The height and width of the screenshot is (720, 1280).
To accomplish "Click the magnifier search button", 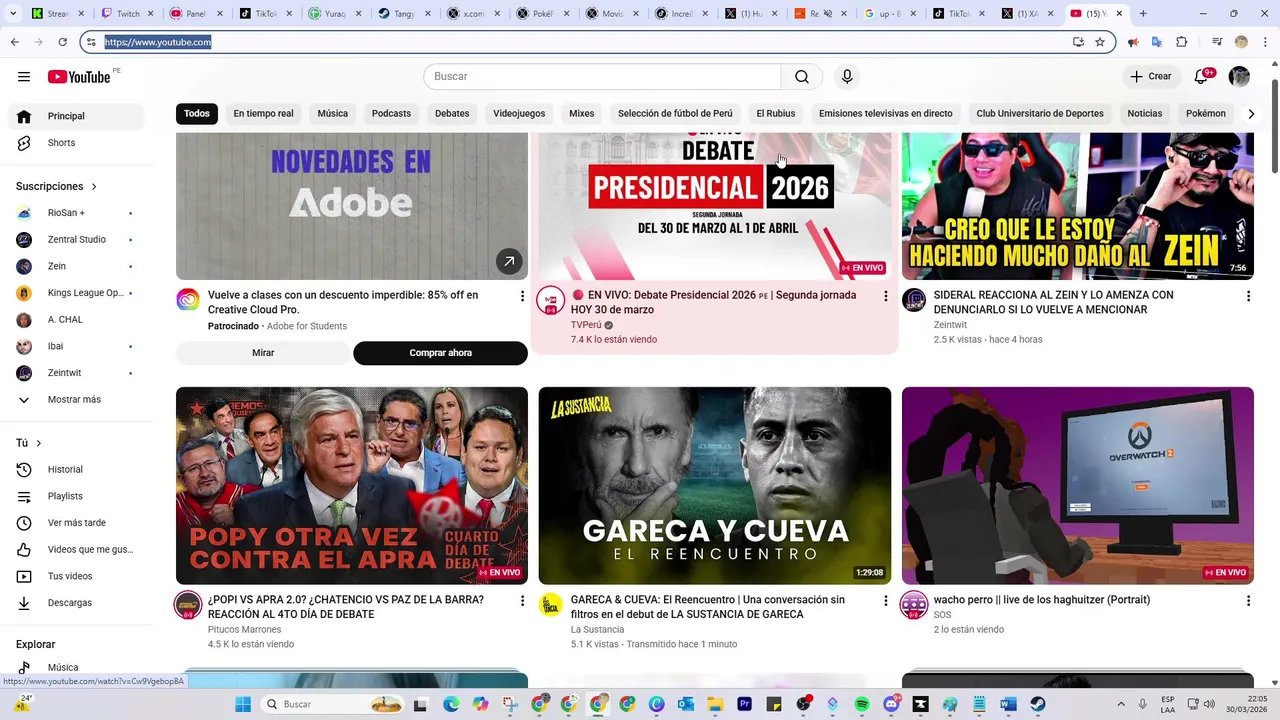I will point(802,77).
